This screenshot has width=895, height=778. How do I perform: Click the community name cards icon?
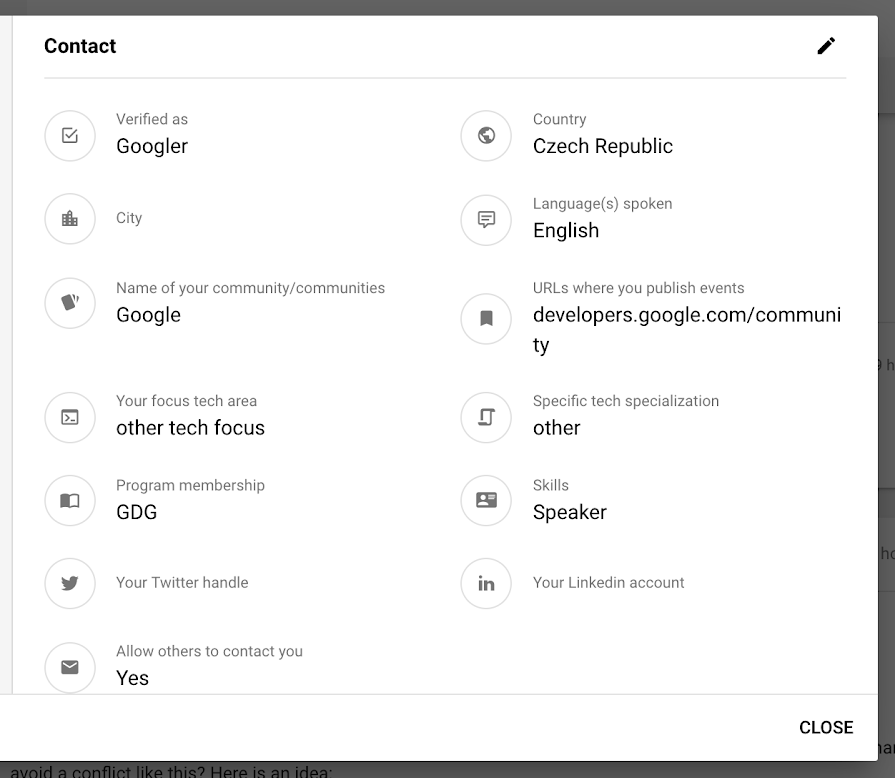click(70, 302)
